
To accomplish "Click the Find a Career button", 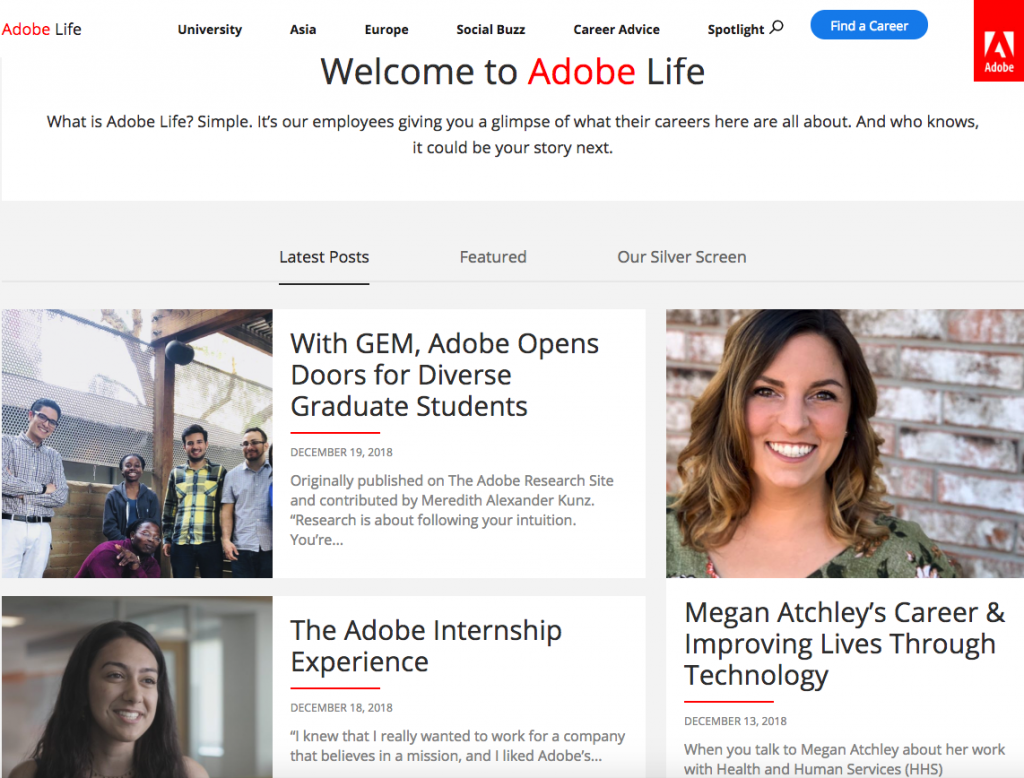I will pos(868,25).
